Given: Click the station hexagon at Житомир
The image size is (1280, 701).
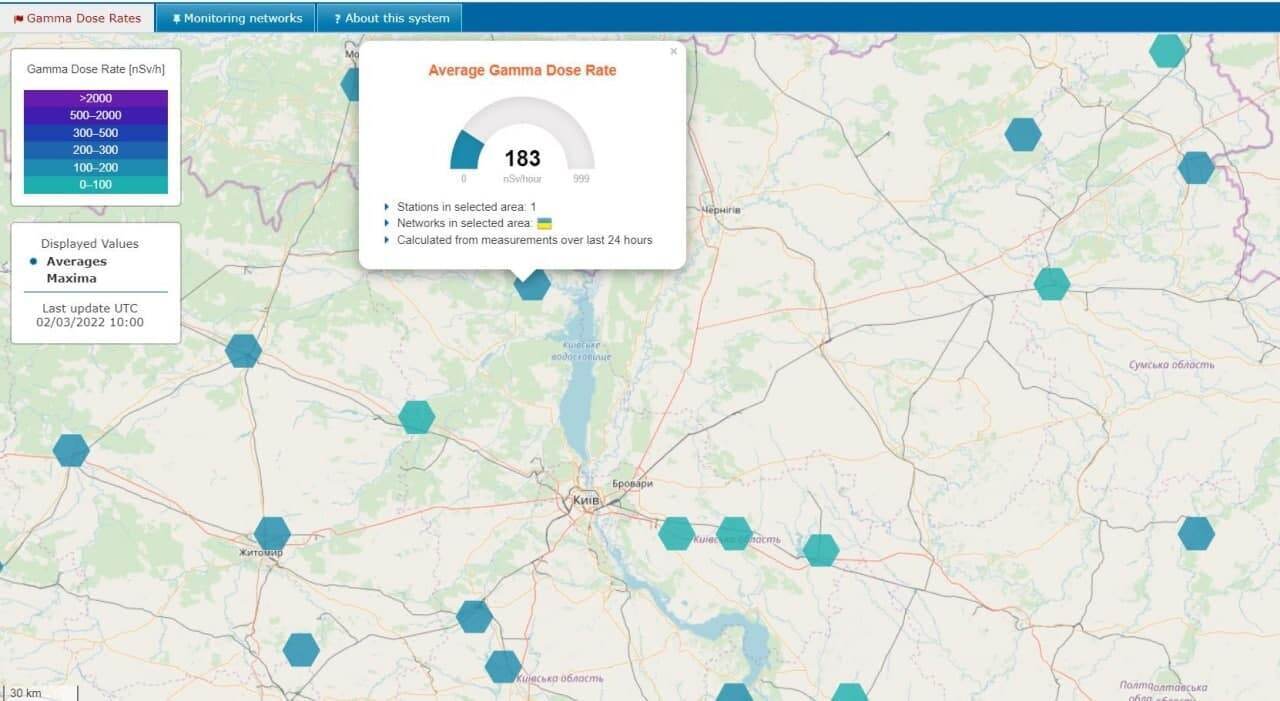Looking at the screenshot, I should click(272, 534).
